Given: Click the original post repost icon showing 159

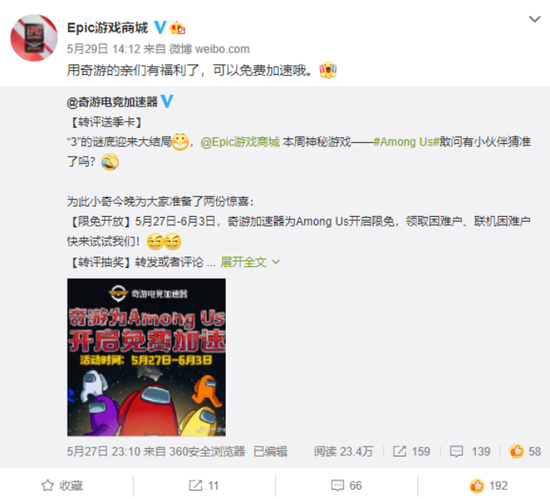Looking at the screenshot, I should (x=411, y=451).
